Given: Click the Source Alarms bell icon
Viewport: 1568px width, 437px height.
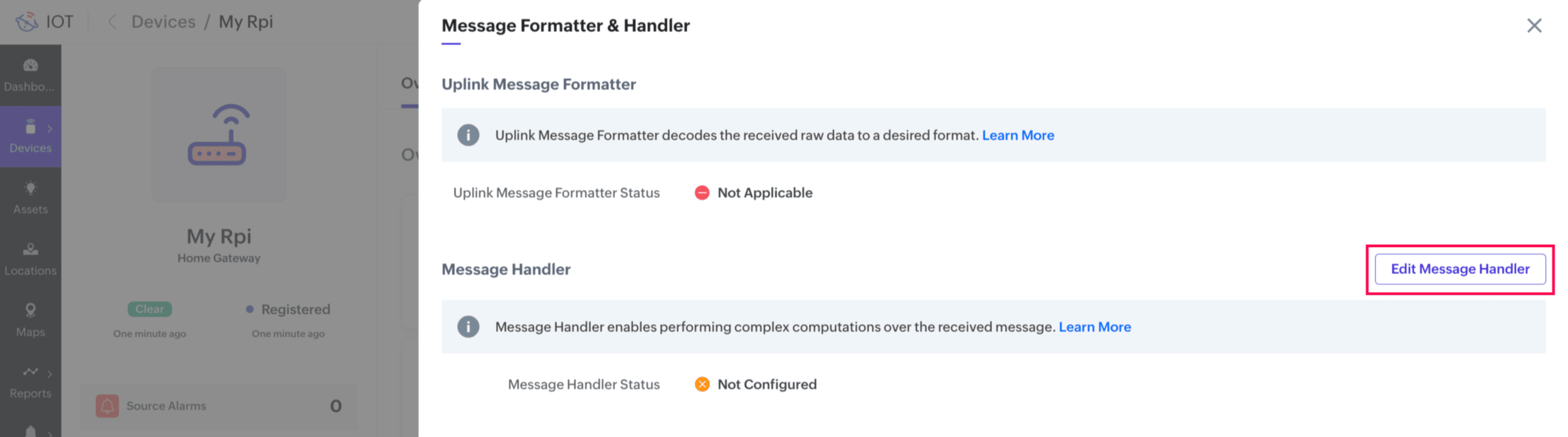Looking at the screenshot, I should (x=107, y=406).
